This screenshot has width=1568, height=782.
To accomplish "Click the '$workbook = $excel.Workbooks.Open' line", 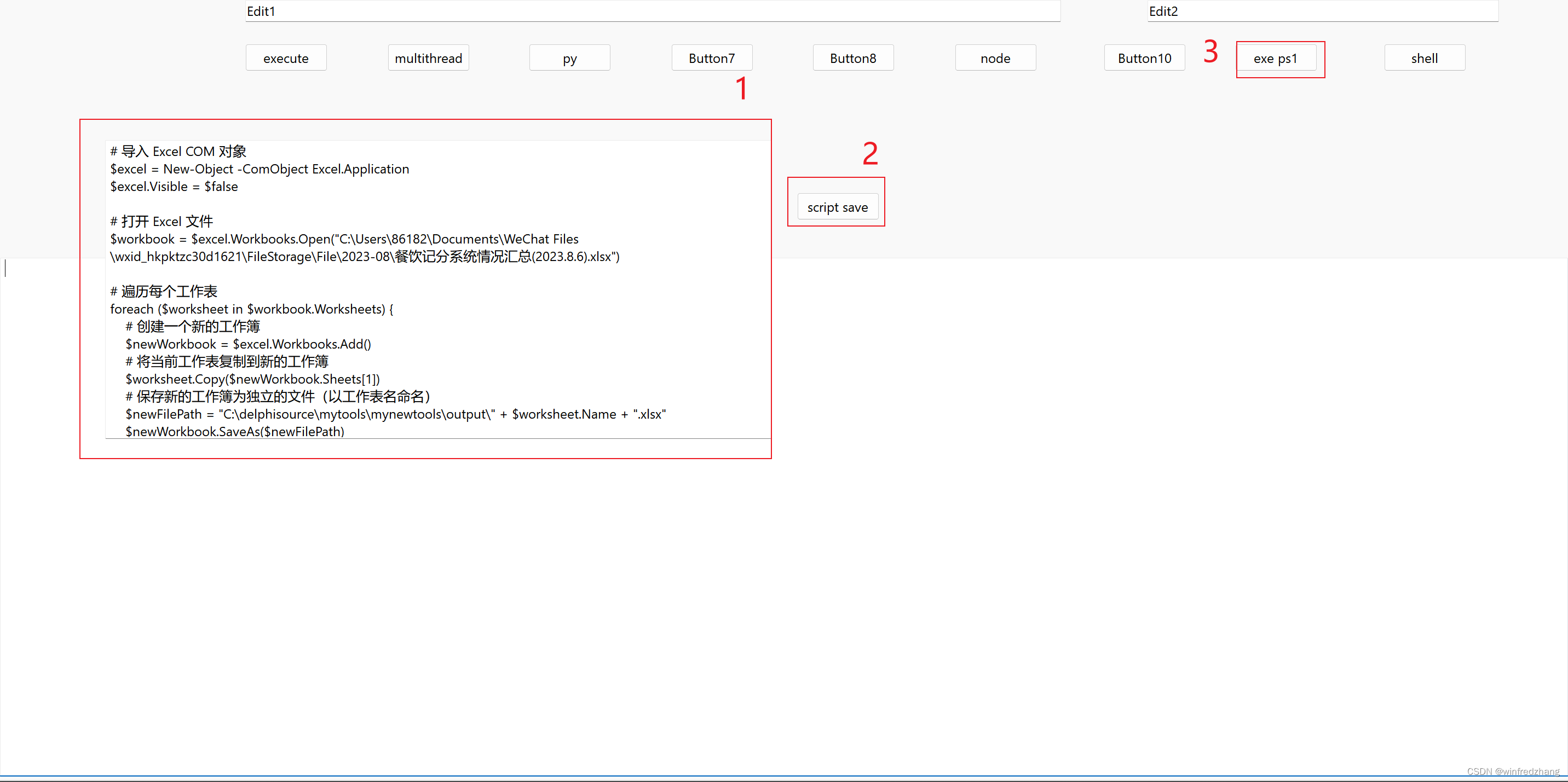I will coord(344,239).
